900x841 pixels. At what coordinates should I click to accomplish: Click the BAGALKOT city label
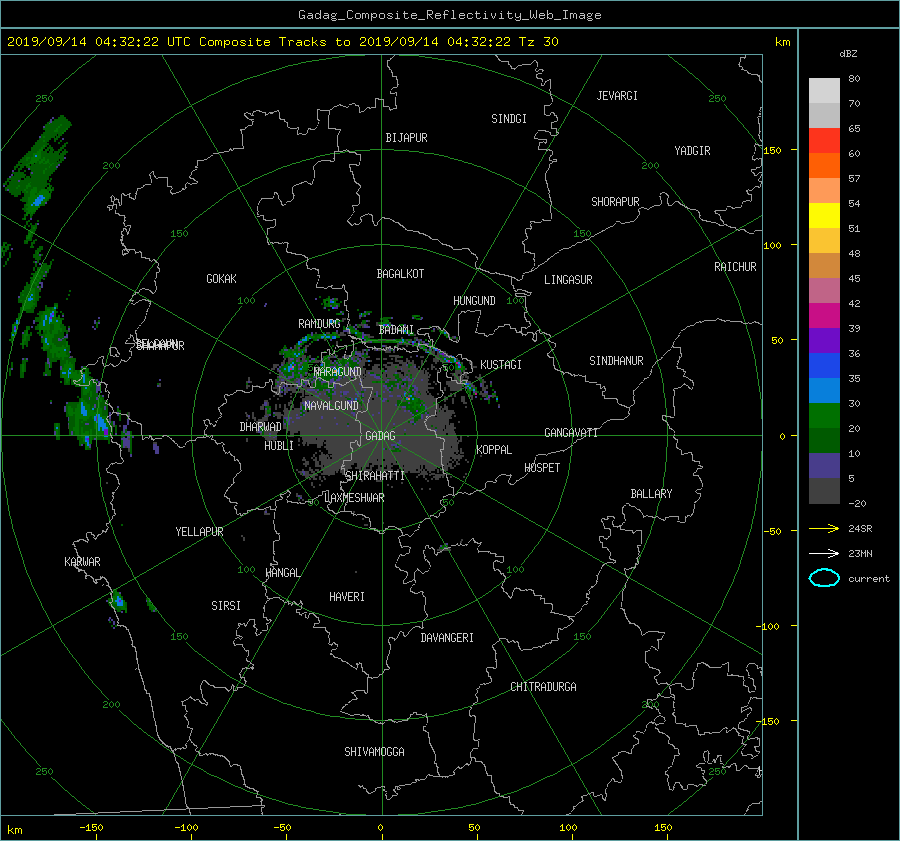click(400, 274)
